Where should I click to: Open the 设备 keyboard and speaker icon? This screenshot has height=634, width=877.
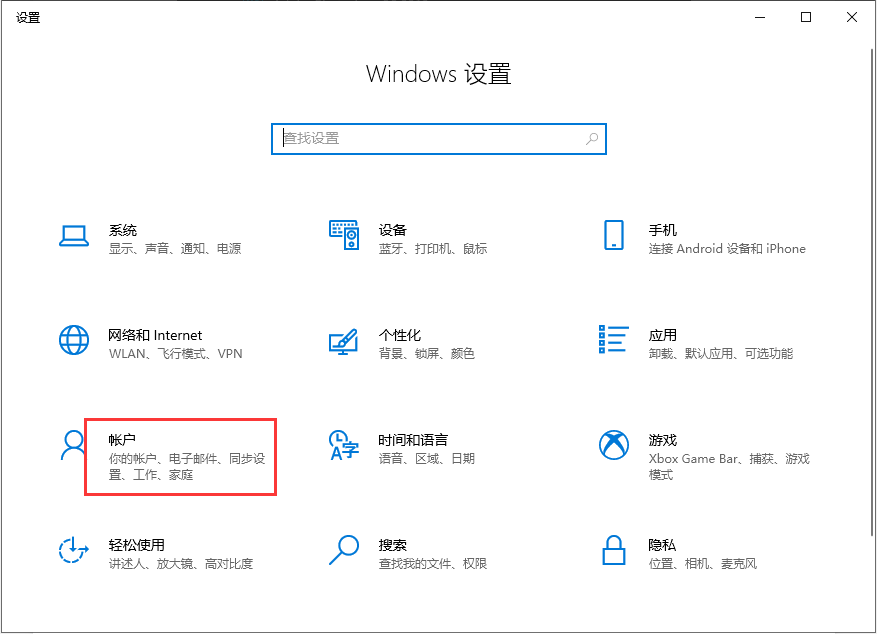pos(343,235)
